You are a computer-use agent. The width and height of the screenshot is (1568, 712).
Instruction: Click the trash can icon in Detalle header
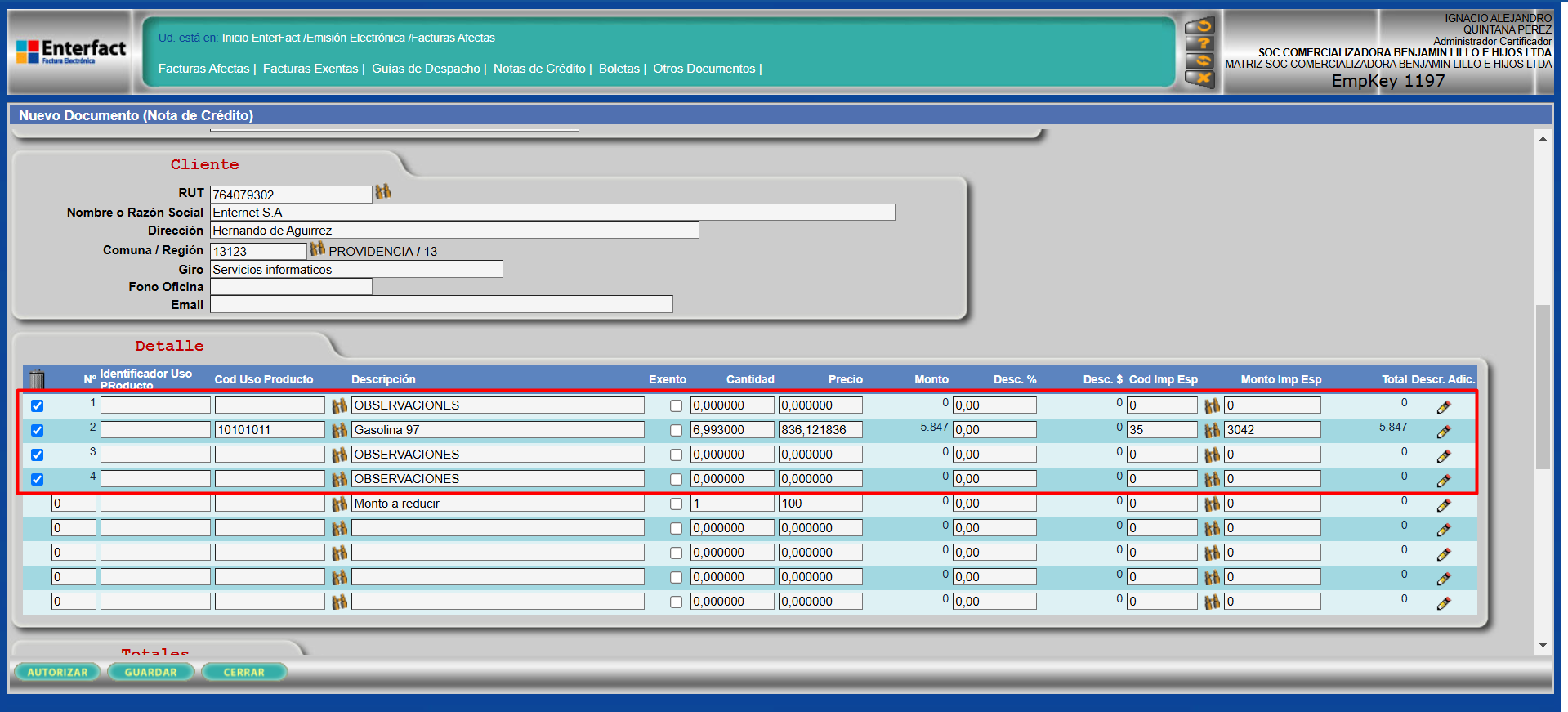coord(37,379)
